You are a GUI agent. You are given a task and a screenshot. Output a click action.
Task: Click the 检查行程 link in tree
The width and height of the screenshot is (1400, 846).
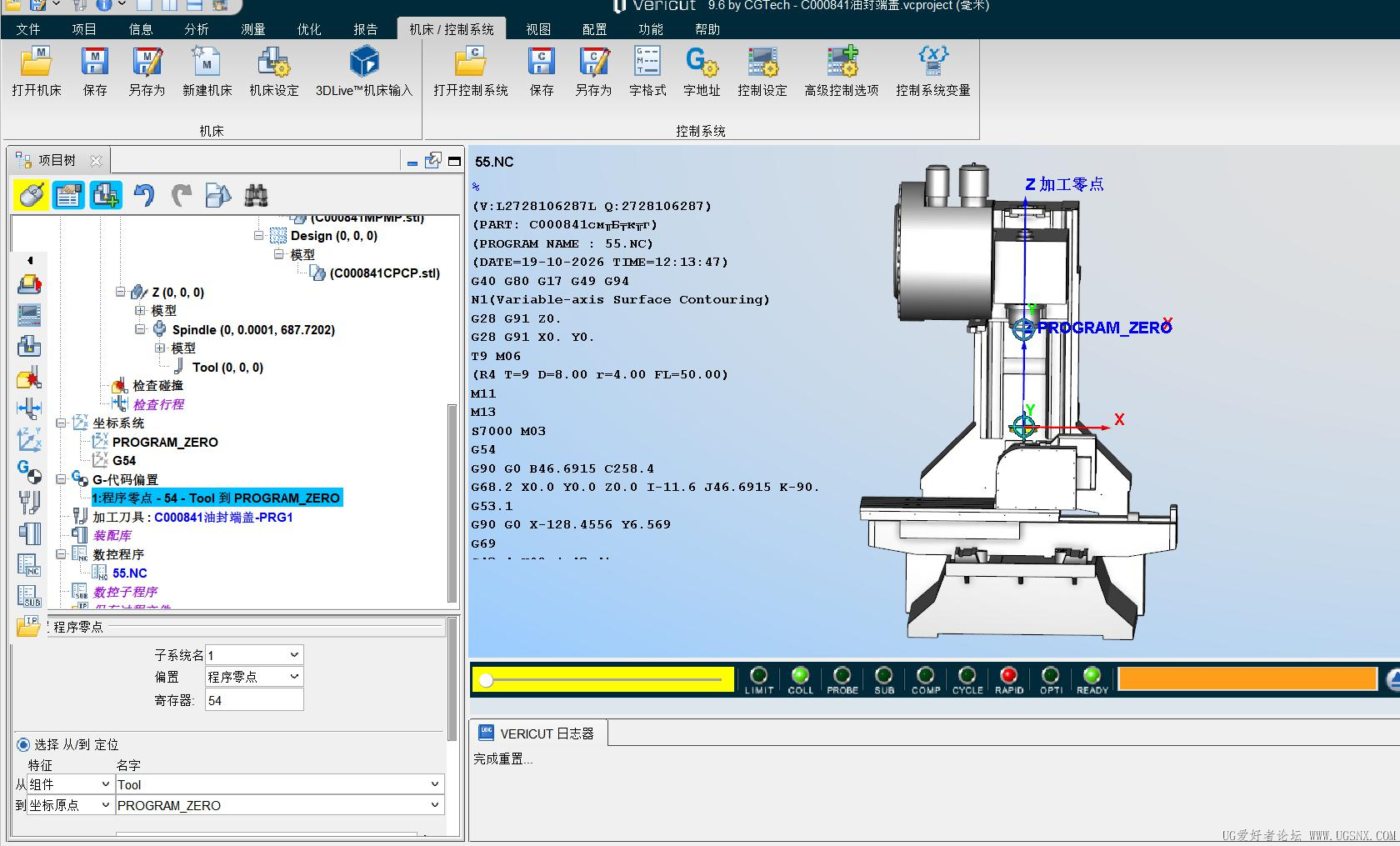pyautogui.click(x=158, y=404)
